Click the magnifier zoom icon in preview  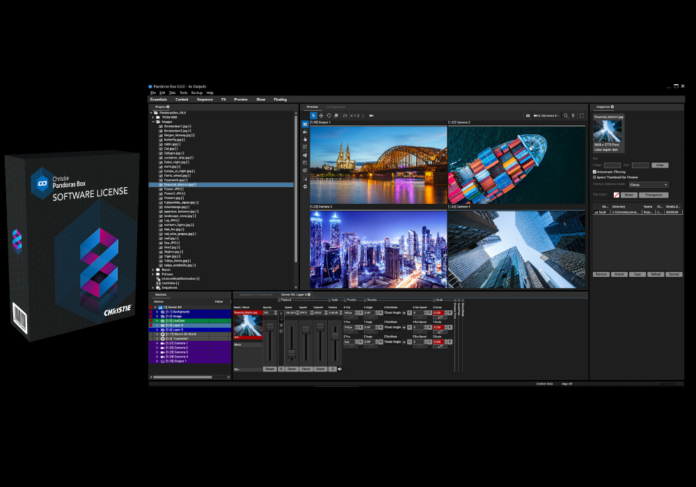pyautogui.click(x=566, y=115)
